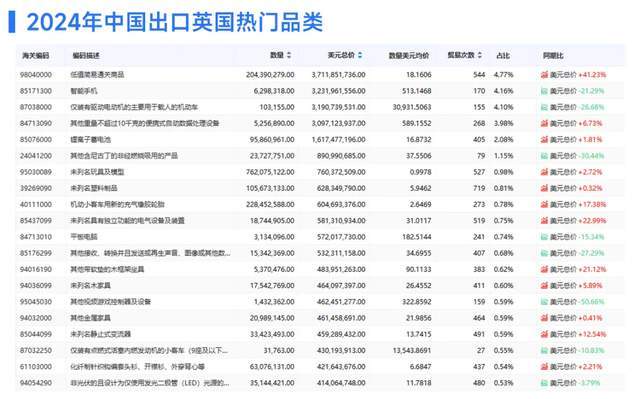Click the red trend icon in row 85437099
The width and height of the screenshot is (640, 399).
544,221
